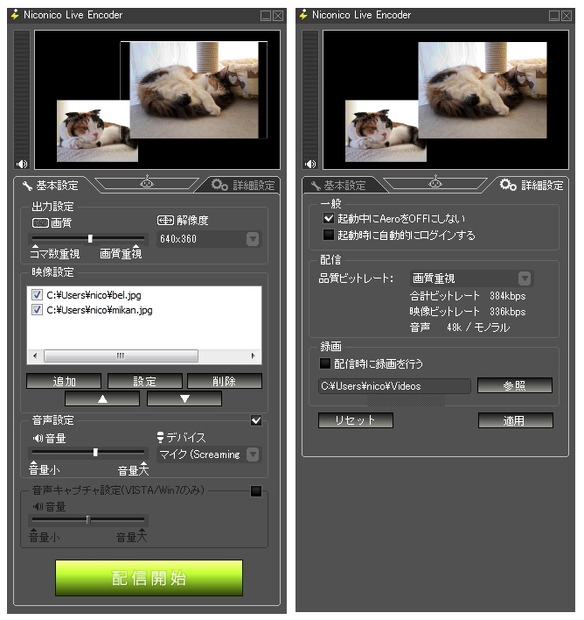Enable 起動時に自動的にログインする checkbox
584x620 pixels.
[x=328, y=235]
